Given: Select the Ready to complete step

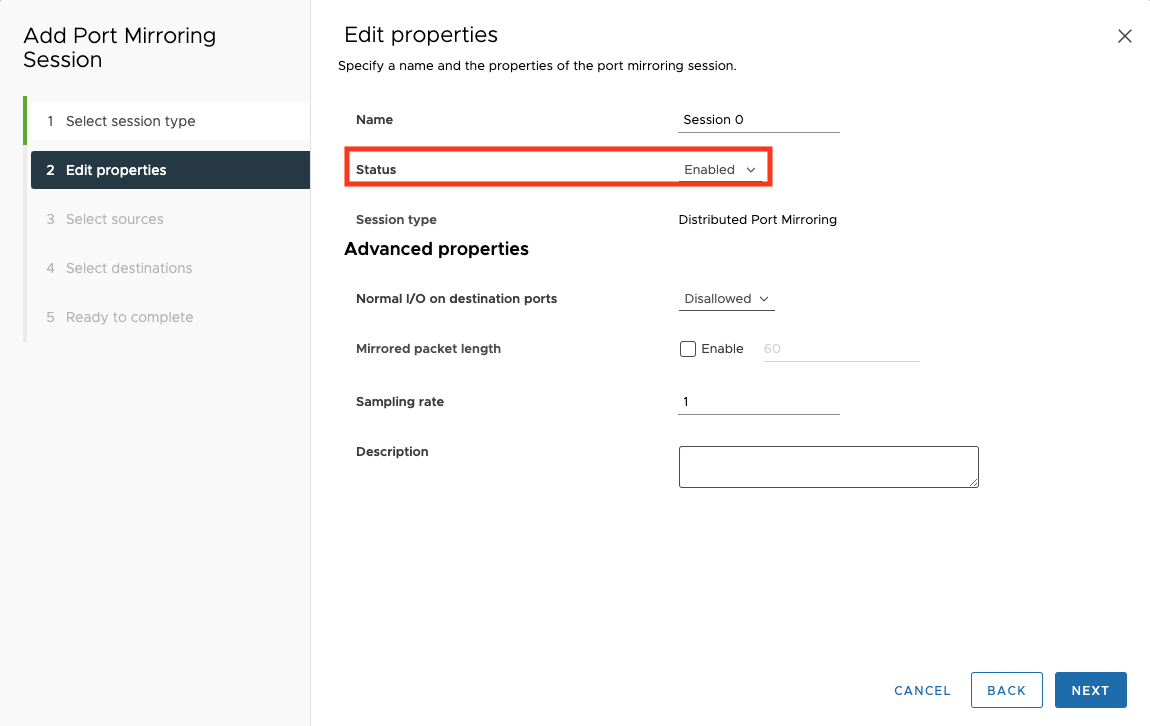Looking at the screenshot, I should tap(129, 317).
